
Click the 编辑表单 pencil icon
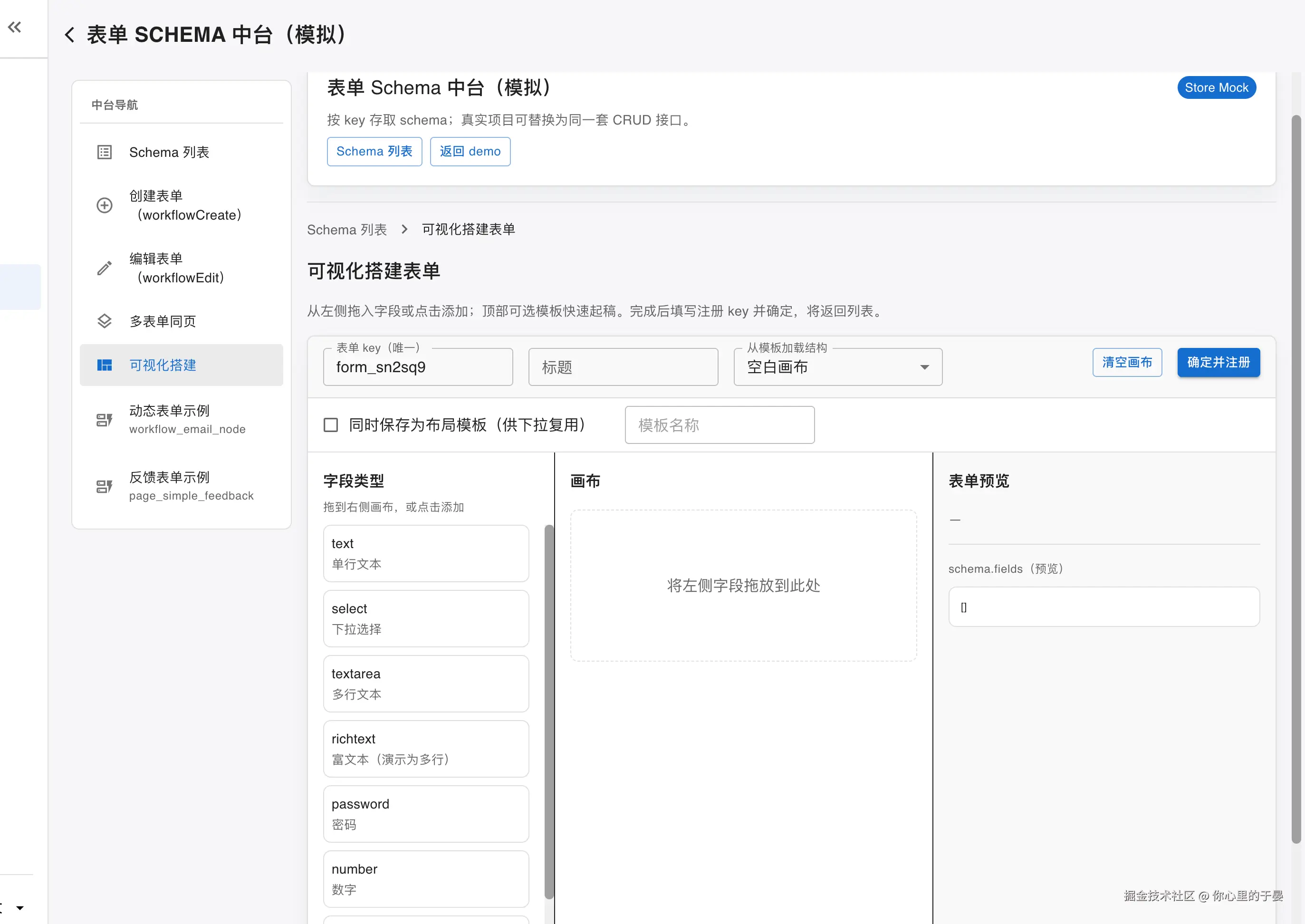point(105,268)
